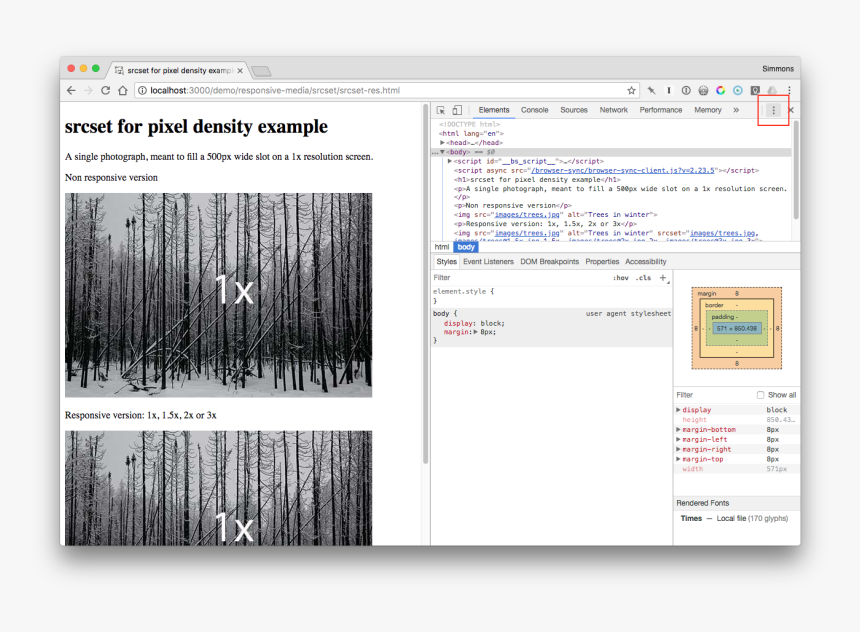The height and width of the screenshot is (632, 860).
Task: Collapse the body element node
Action: tap(442, 152)
